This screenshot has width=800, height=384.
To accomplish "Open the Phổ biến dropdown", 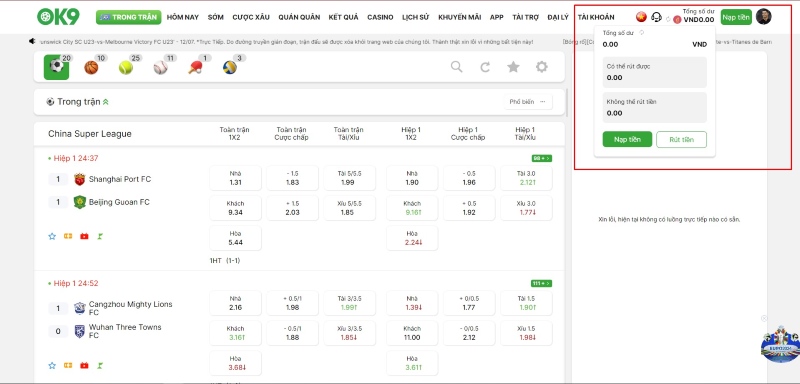I will coord(528,102).
